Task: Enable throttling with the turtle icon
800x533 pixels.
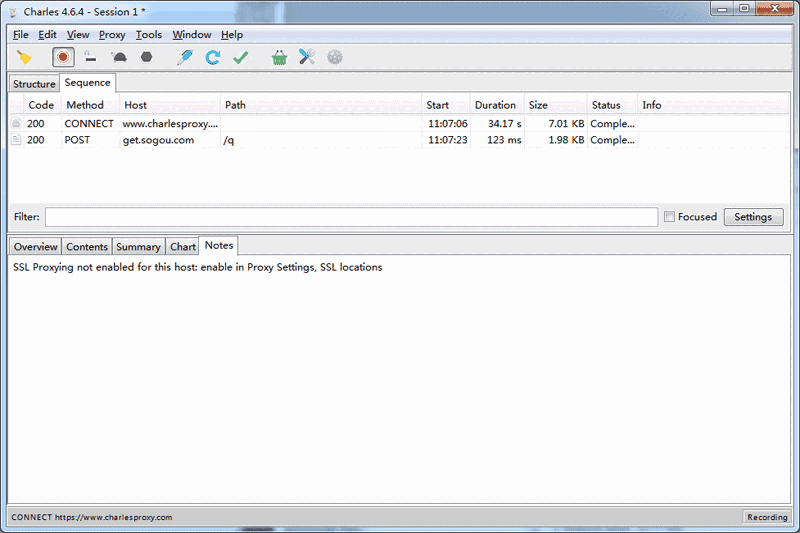Action: (x=118, y=58)
